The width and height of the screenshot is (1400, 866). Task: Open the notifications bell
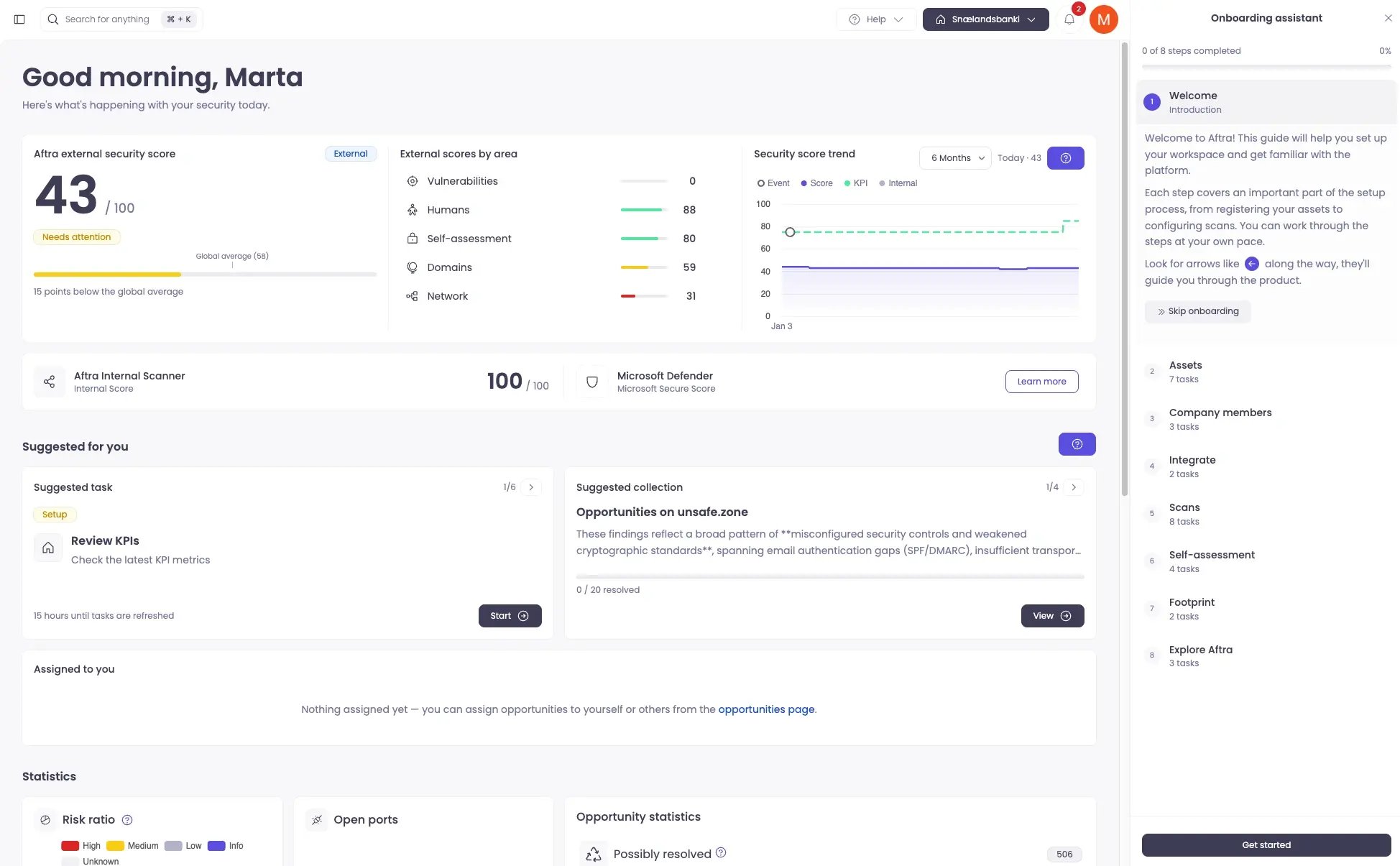[1069, 19]
